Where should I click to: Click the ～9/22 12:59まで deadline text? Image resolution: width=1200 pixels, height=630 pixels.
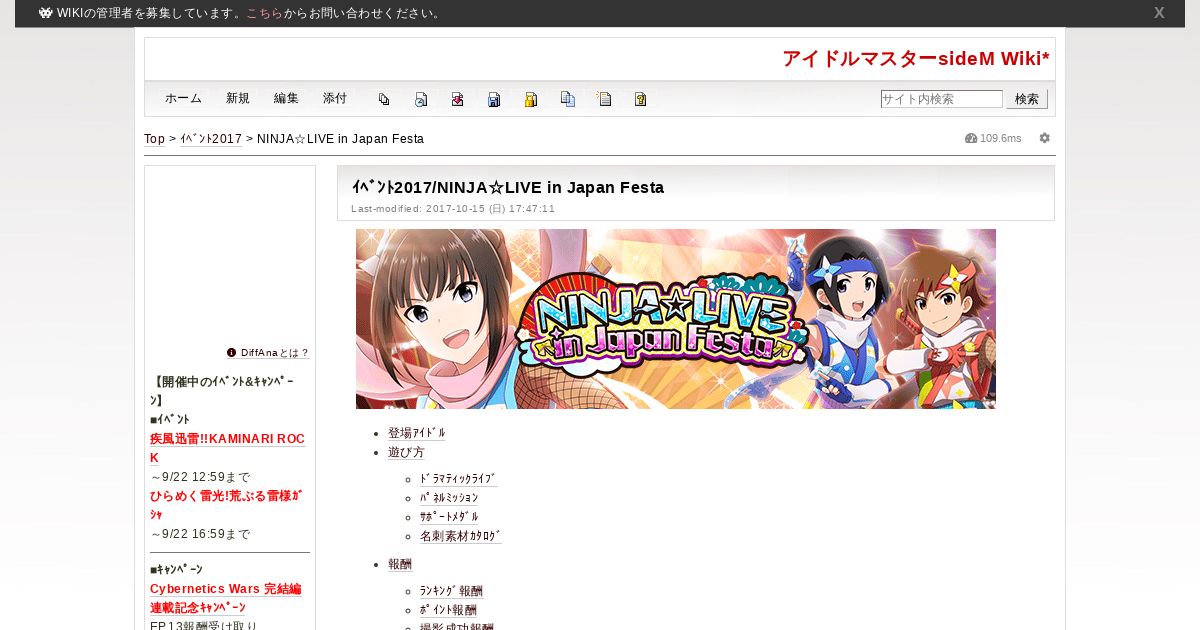200,477
